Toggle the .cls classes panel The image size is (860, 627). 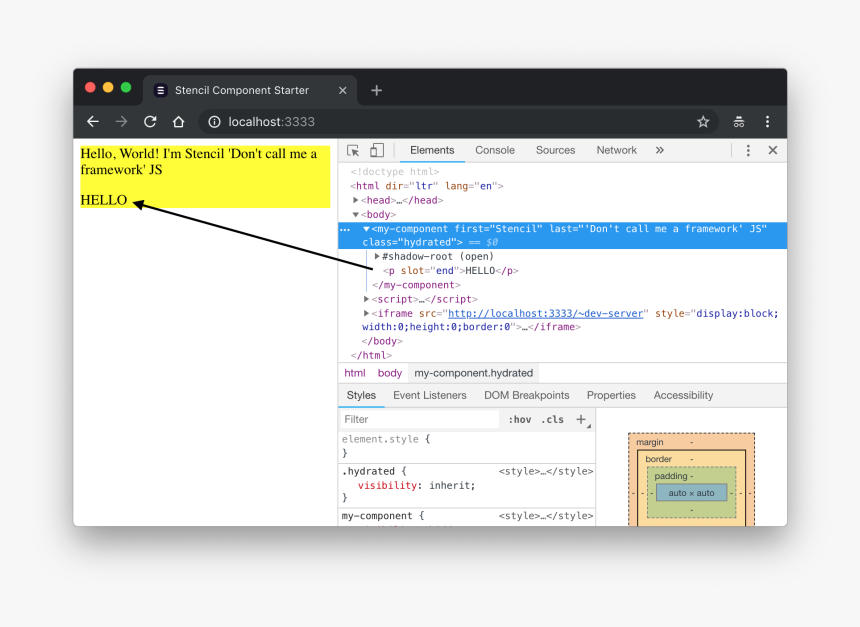tap(552, 420)
